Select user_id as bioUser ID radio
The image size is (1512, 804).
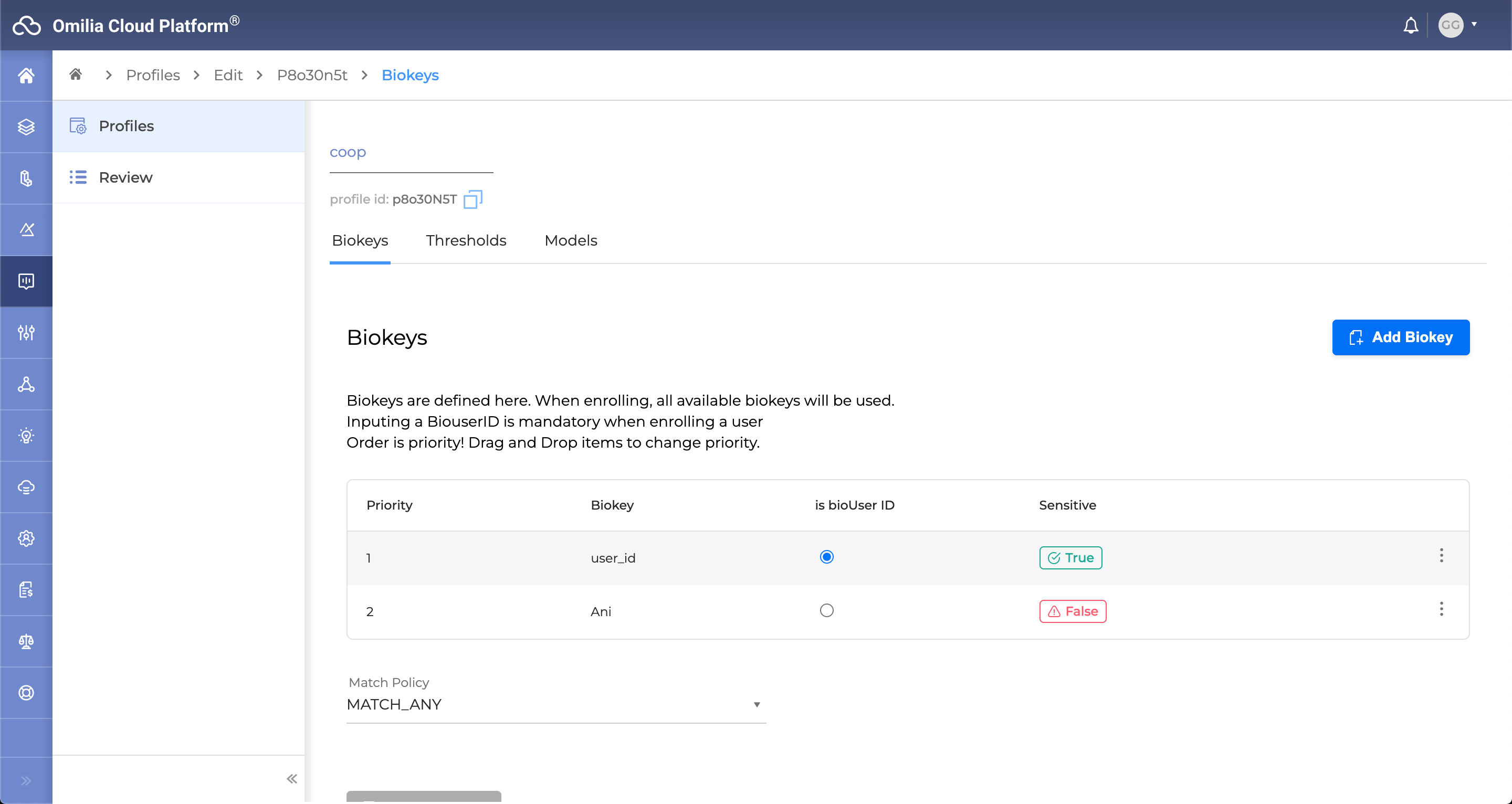[x=826, y=557]
